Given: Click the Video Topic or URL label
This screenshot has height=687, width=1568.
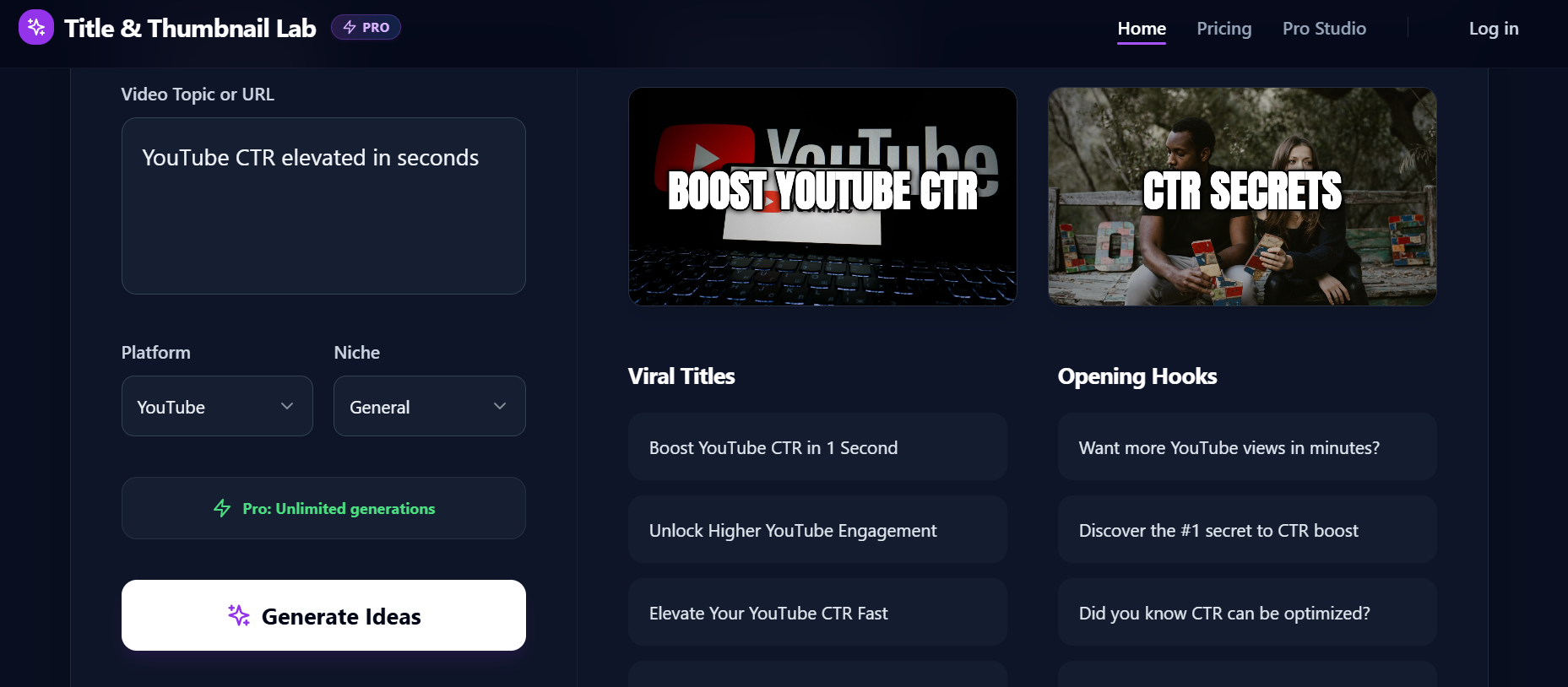Looking at the screenshot, I should coord(198,95).
